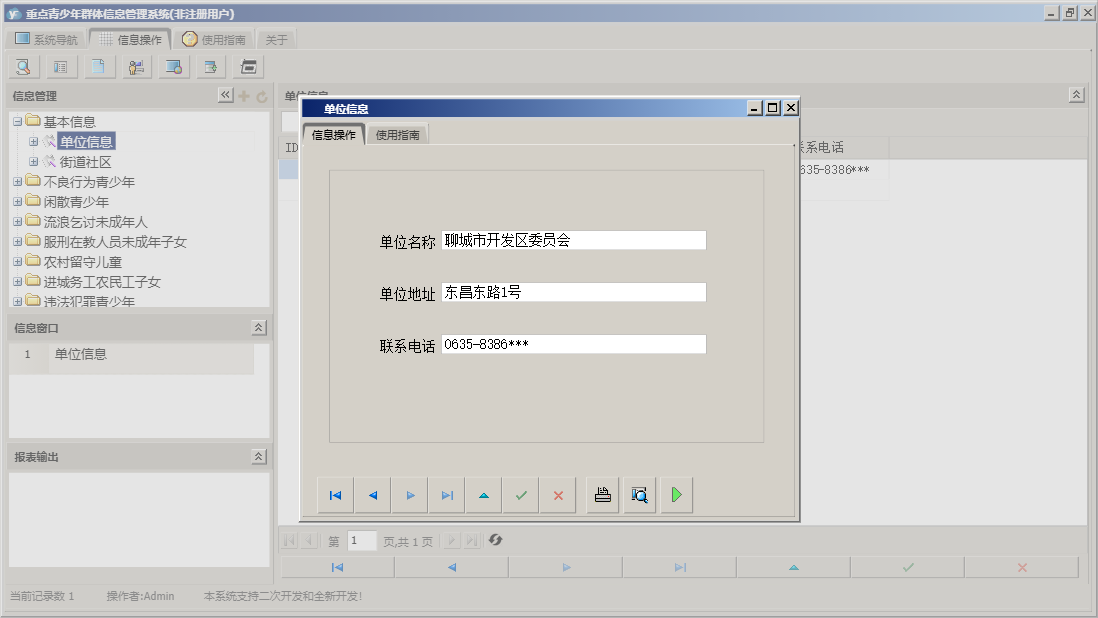
Task: Open the 系统导航 tab
Action: click(44, 38)
